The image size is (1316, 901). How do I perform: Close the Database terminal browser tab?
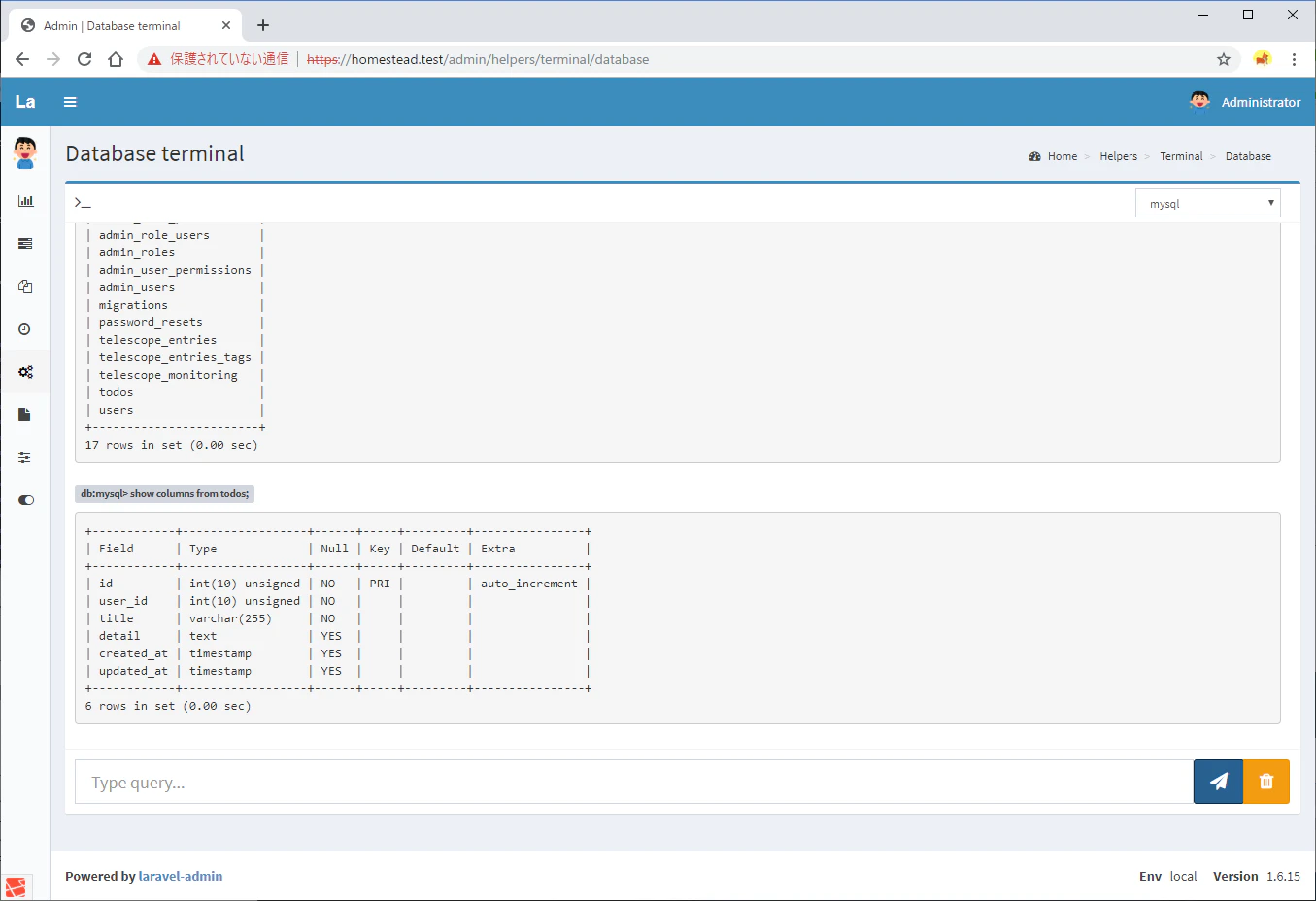tap(226, 25)
